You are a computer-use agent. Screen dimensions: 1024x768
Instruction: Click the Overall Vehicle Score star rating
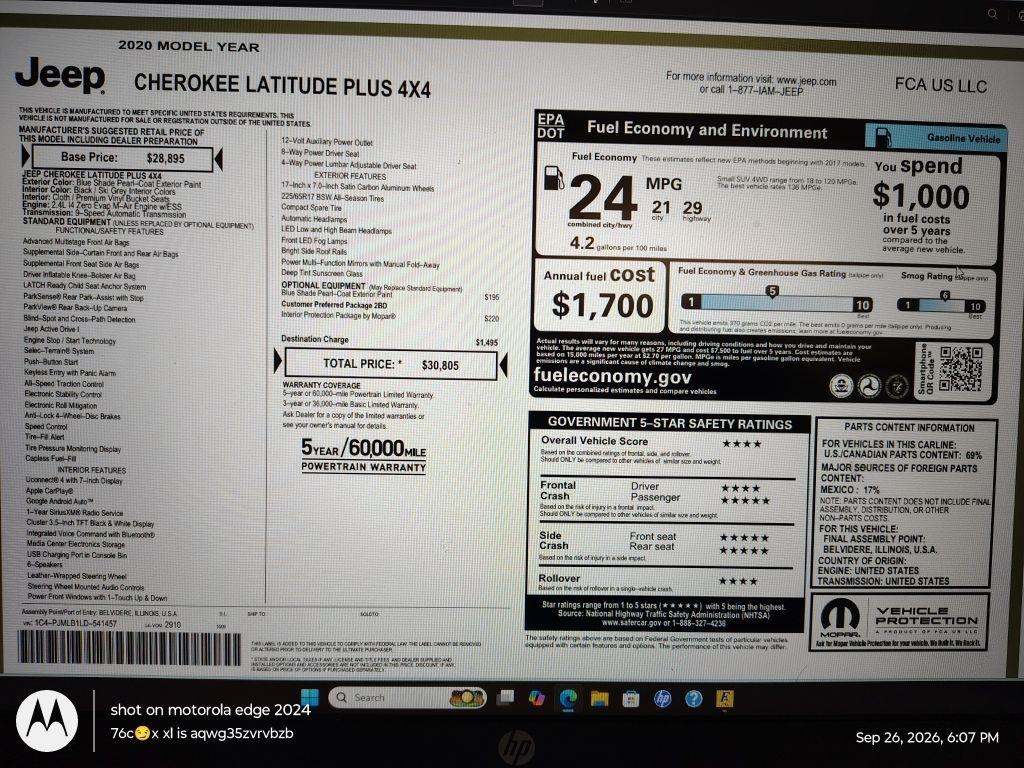(x=741, y=444)
